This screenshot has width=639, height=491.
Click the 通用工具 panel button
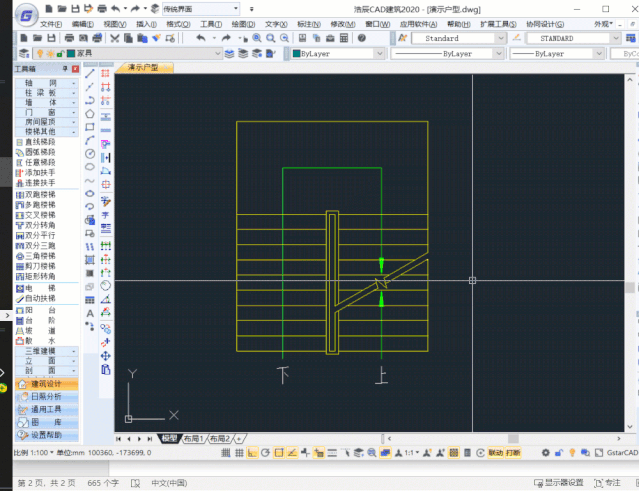[46, 410]
